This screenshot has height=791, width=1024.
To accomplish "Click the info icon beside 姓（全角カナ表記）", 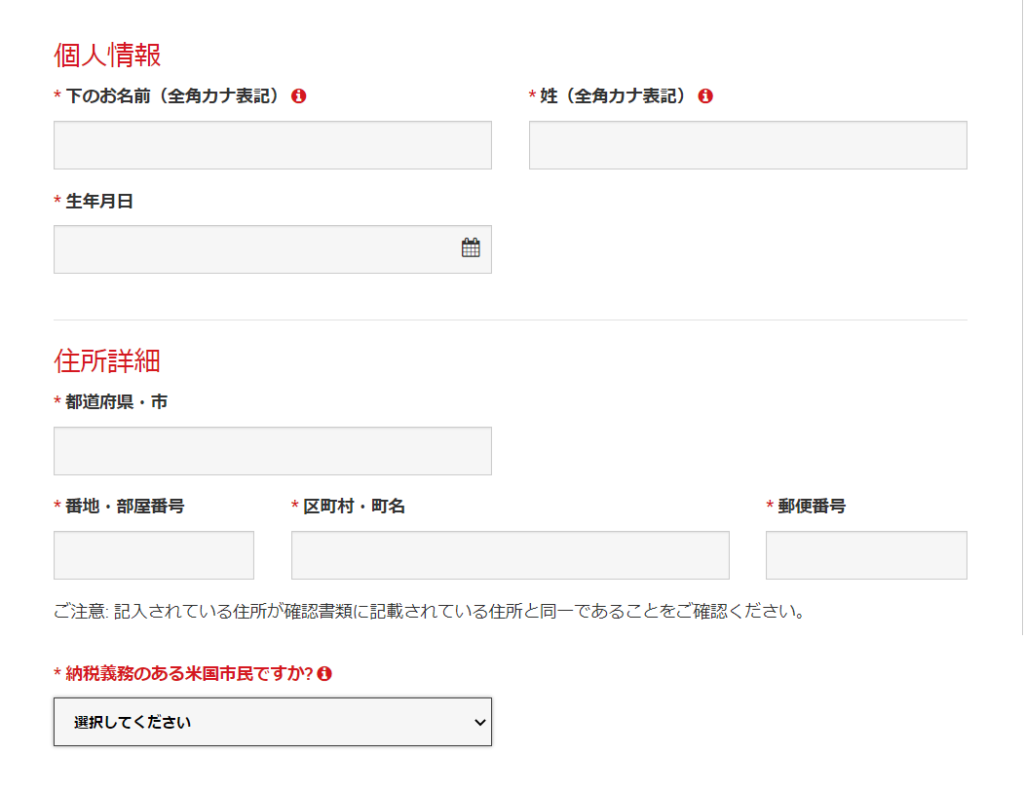I will (x=706, y=96).
